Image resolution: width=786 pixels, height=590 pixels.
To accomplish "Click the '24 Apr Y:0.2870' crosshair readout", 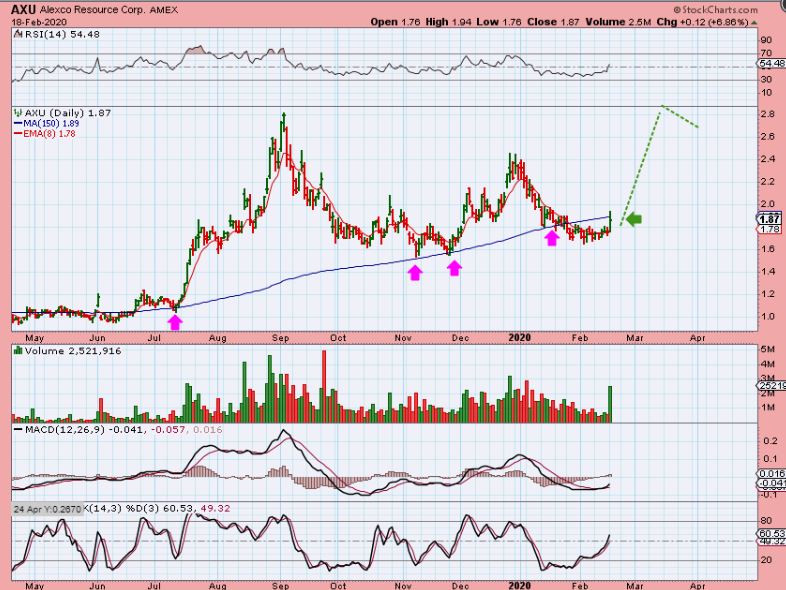I will [47, 509].
